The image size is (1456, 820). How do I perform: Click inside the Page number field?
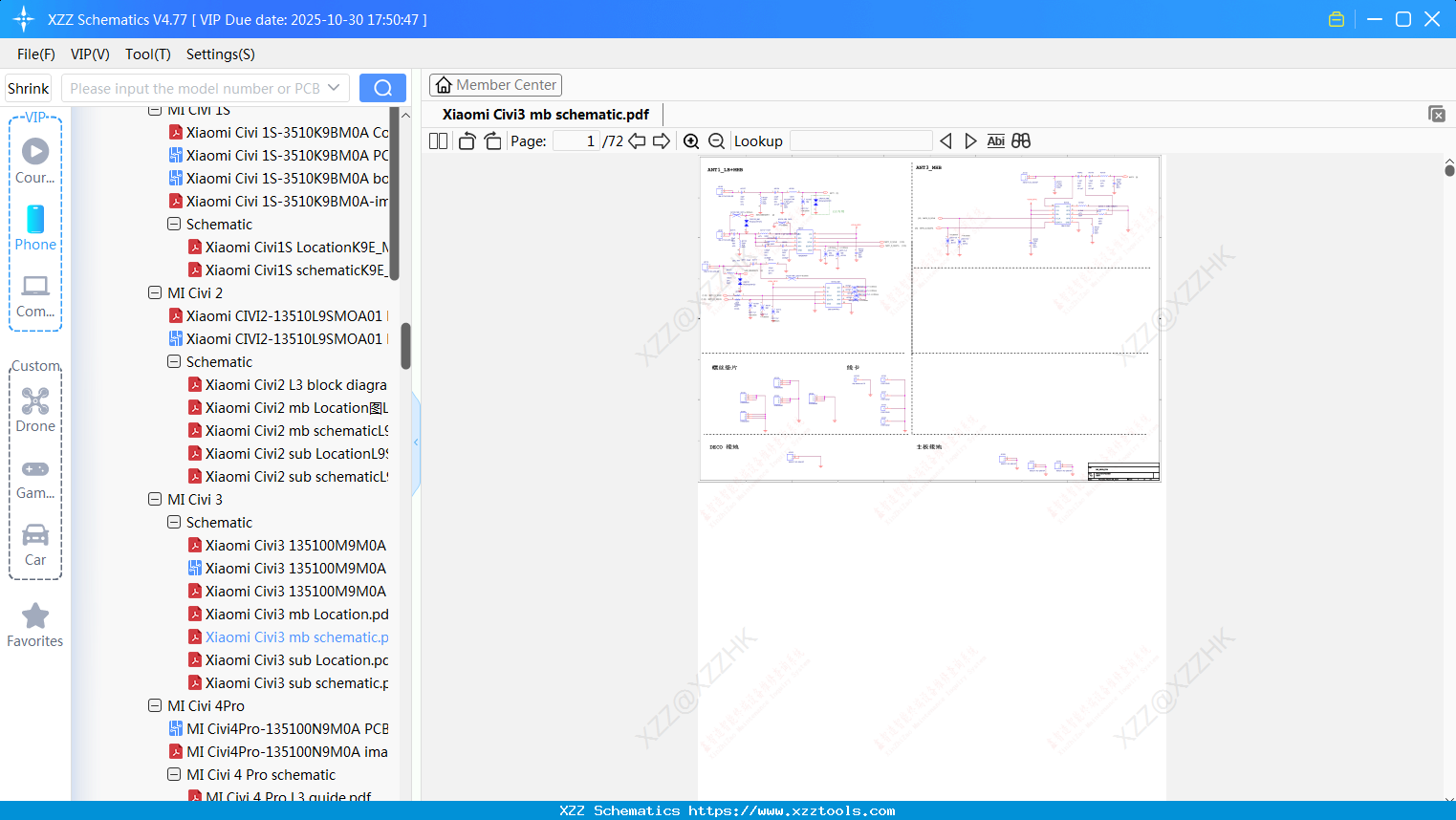576,140
